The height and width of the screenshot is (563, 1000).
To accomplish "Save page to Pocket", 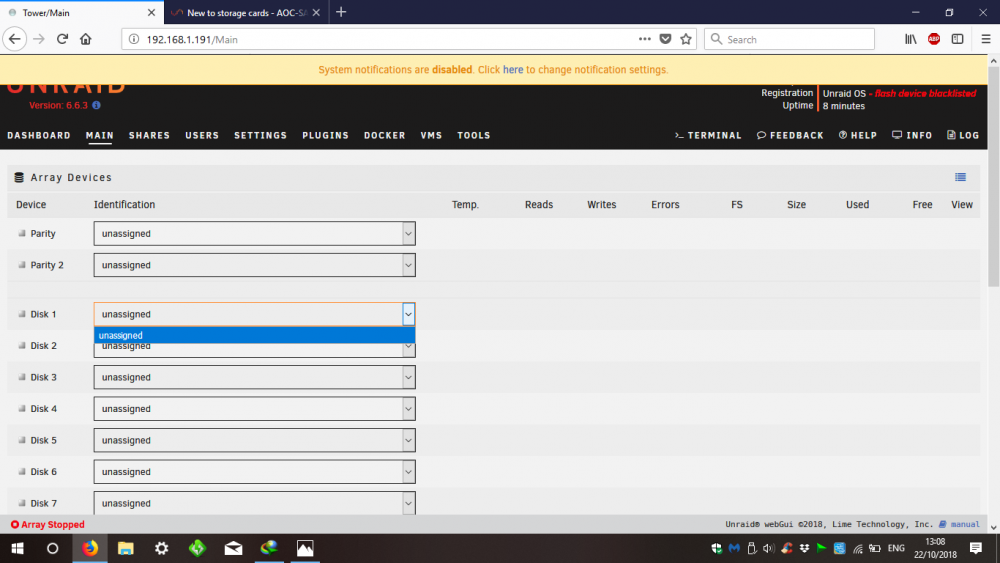I will click(665, 39).
